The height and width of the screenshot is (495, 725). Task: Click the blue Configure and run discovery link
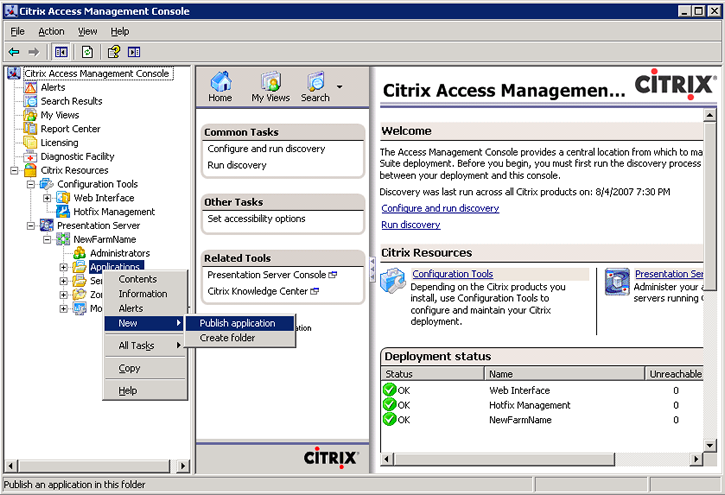(440, 208)
